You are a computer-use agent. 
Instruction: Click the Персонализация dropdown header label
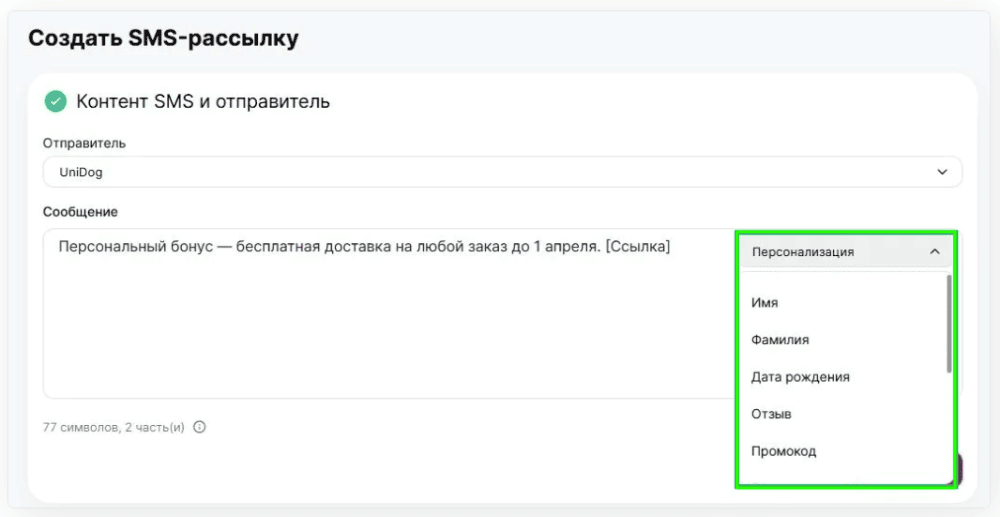click(803, 252)
